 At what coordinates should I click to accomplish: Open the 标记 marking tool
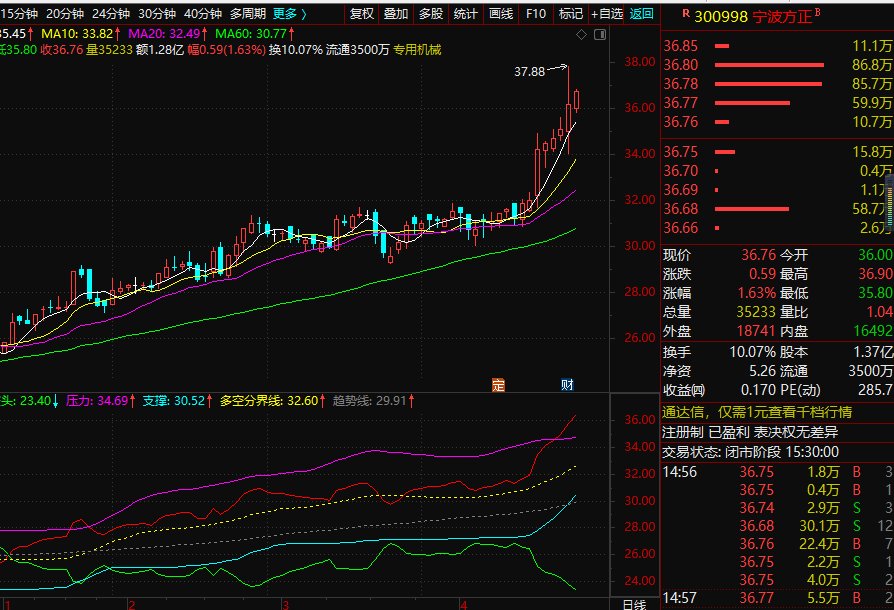[570, 14]
